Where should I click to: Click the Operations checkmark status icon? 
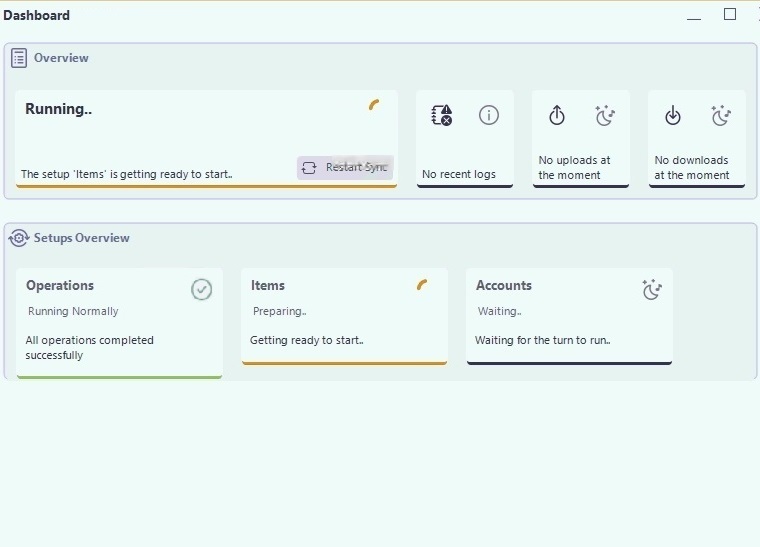tap(202, 289)
